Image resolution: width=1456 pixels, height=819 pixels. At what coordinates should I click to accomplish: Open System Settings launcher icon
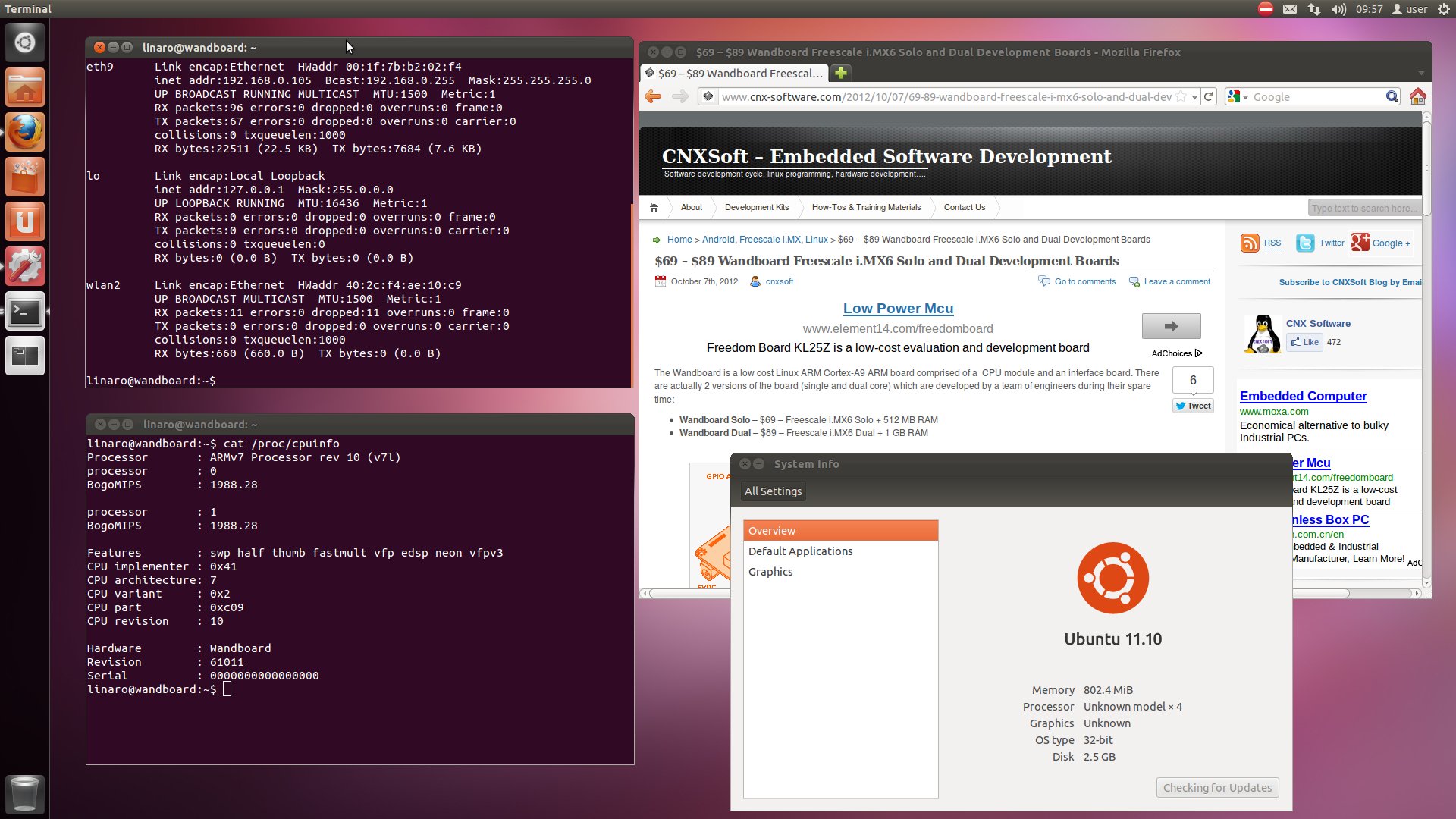[25, 266]
